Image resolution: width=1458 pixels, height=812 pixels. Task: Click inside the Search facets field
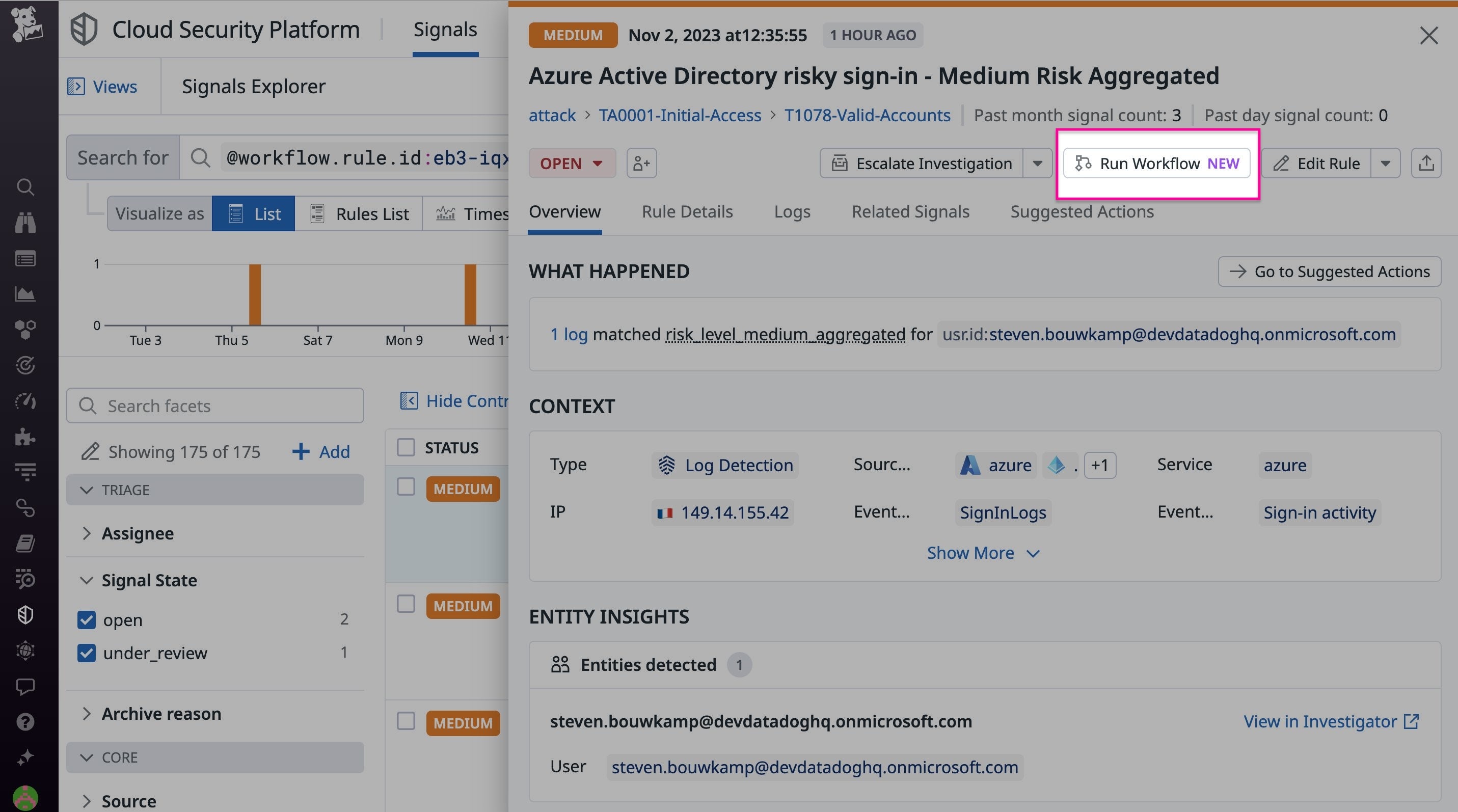[x=215, y=405]
